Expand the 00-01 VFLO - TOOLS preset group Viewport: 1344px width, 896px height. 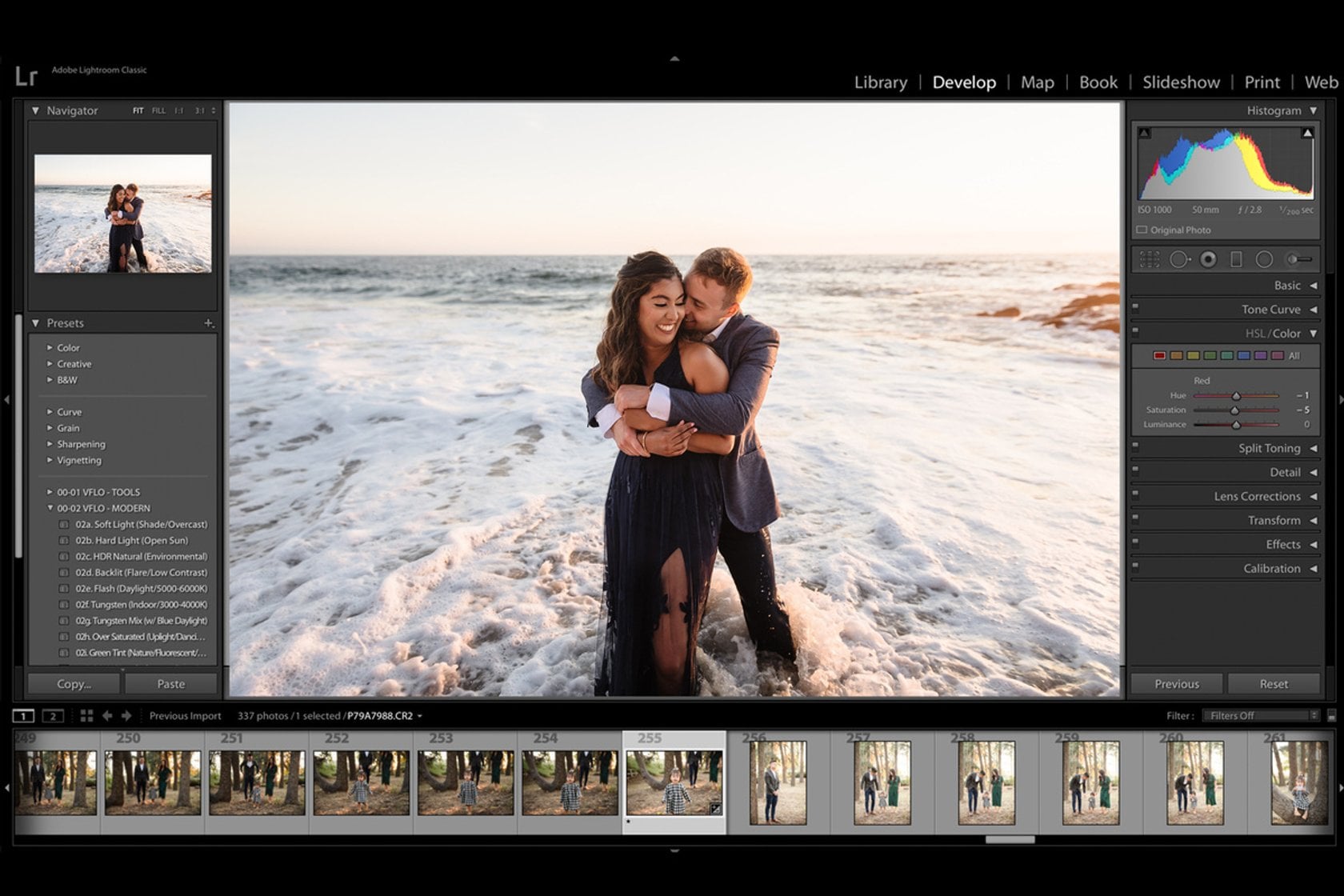(50, 492)
